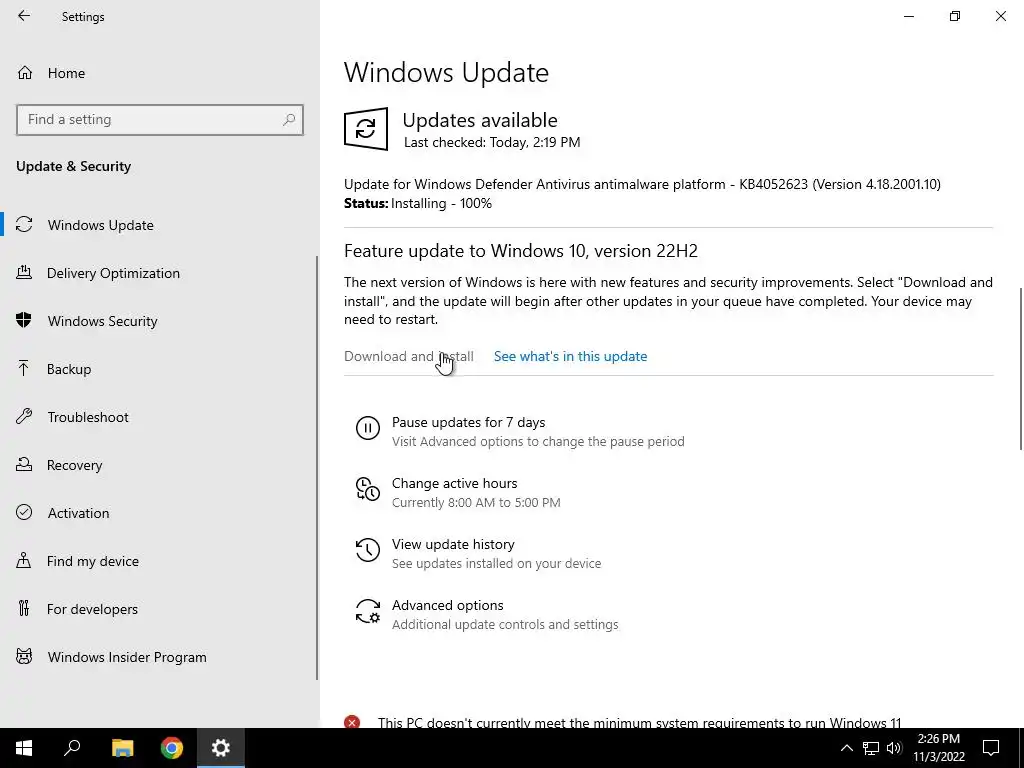Screen dimensions: 1024x768
Task: Click the Recovery sidebar icon
Action: click(x=24, y=464)
